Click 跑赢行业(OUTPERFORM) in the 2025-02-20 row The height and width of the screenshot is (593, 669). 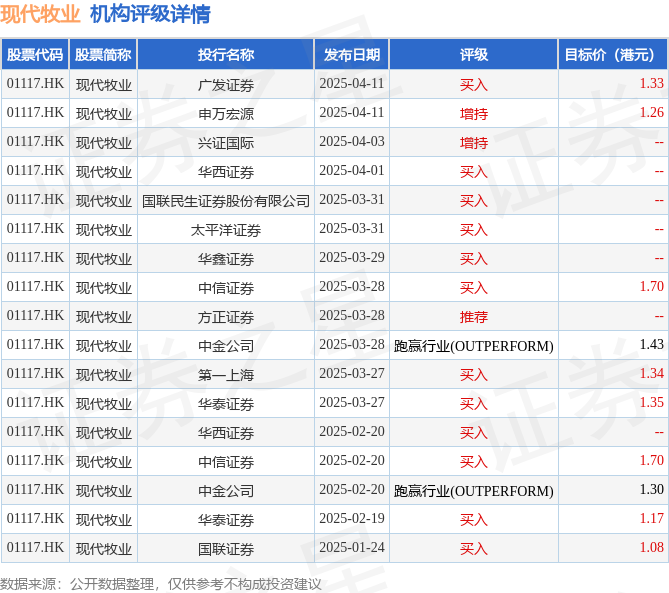pos(474,491)
